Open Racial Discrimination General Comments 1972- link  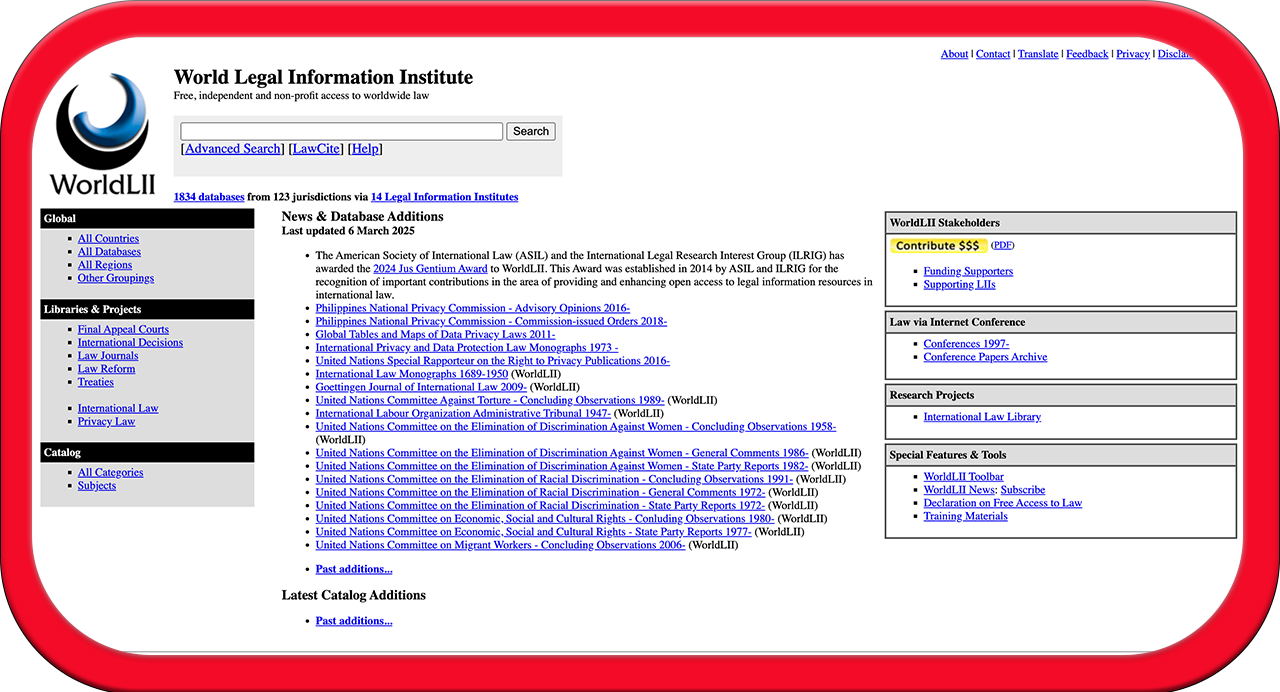click(x=540, y=492)
